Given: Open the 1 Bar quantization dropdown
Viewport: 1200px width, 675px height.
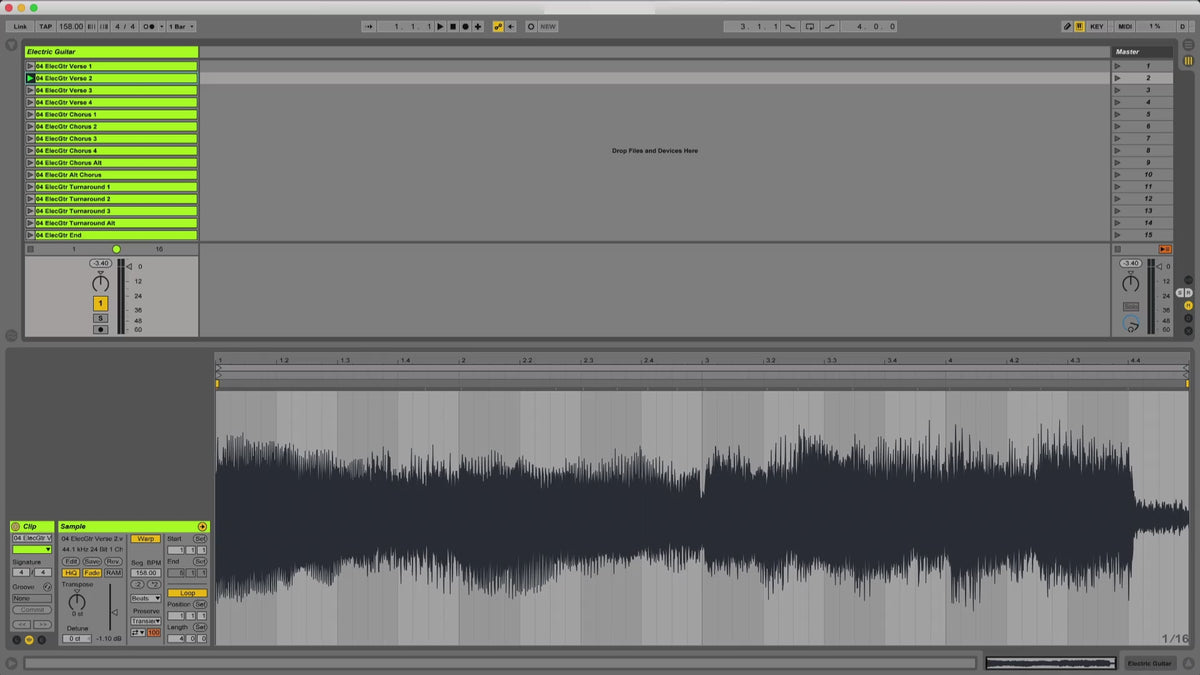Looking at the screenshot, I should (x=181, y=26).
